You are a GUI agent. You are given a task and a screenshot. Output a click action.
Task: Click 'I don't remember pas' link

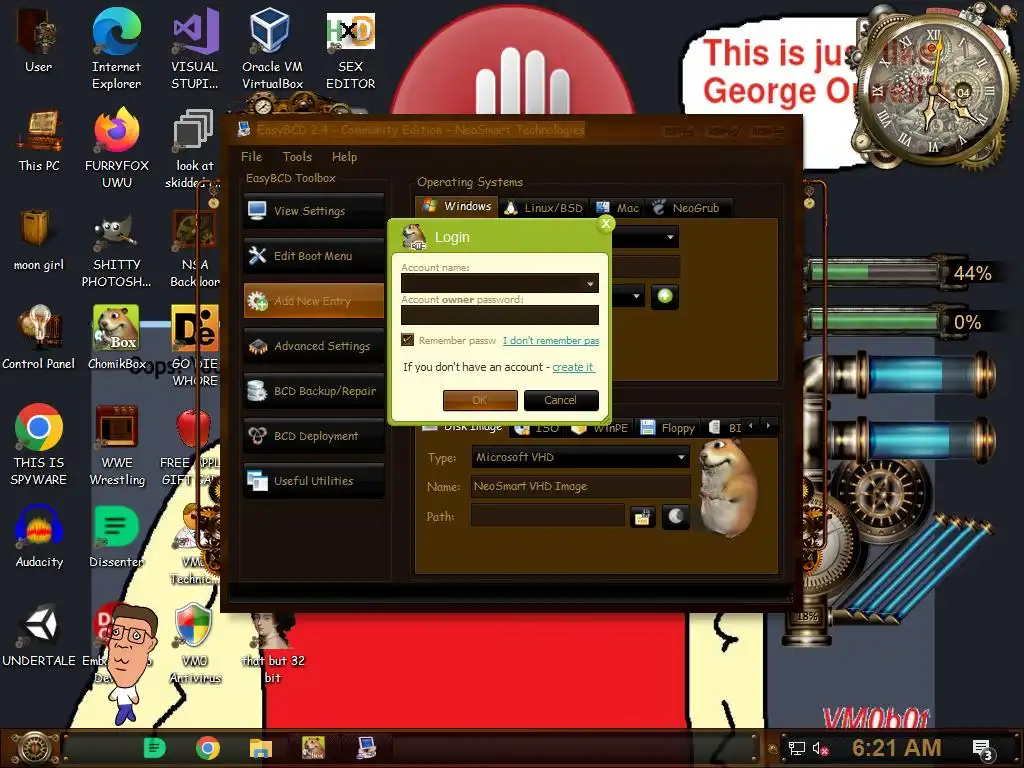(551, 340)
